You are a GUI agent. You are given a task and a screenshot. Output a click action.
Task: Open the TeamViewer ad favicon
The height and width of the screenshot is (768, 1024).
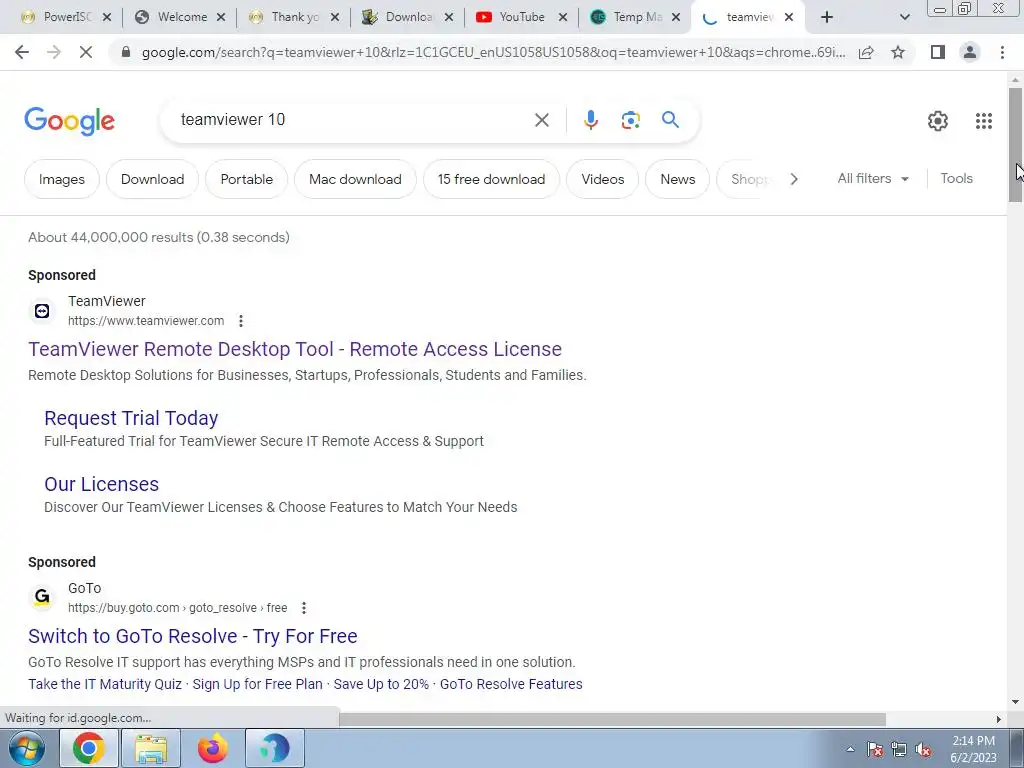(x=42, y=311)
